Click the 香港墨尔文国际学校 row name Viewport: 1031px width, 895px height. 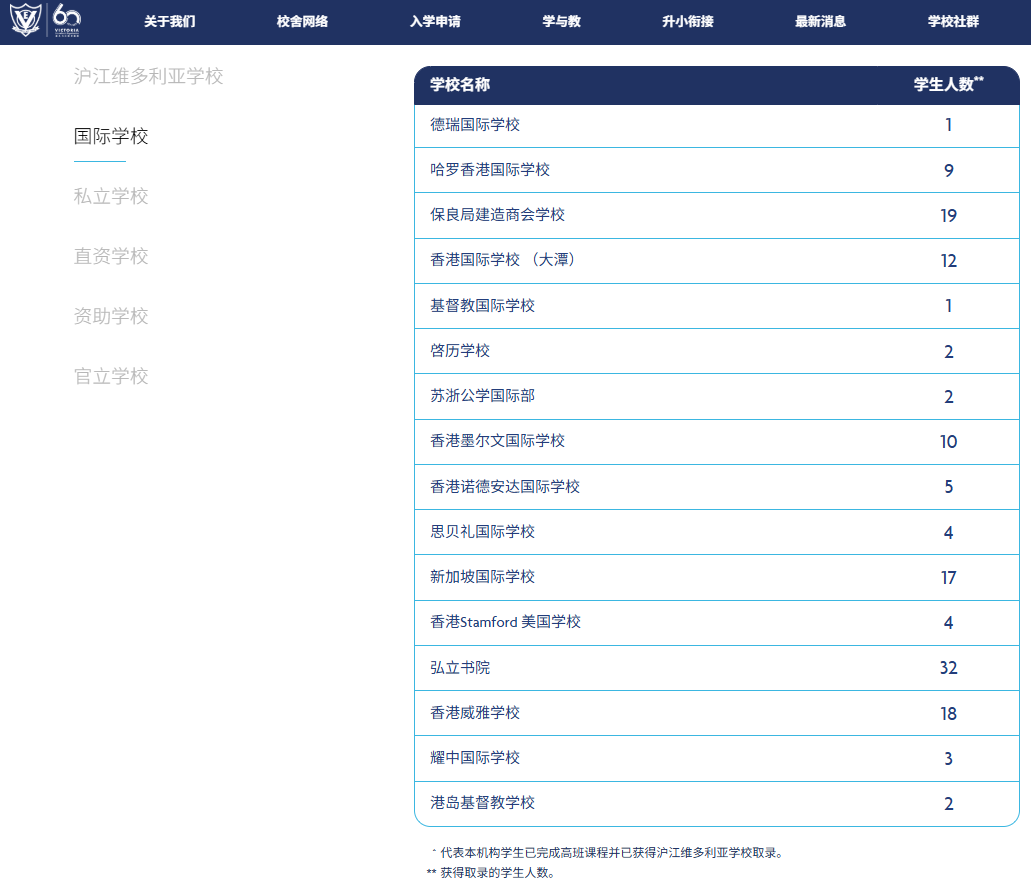click(x=498, y=441)
